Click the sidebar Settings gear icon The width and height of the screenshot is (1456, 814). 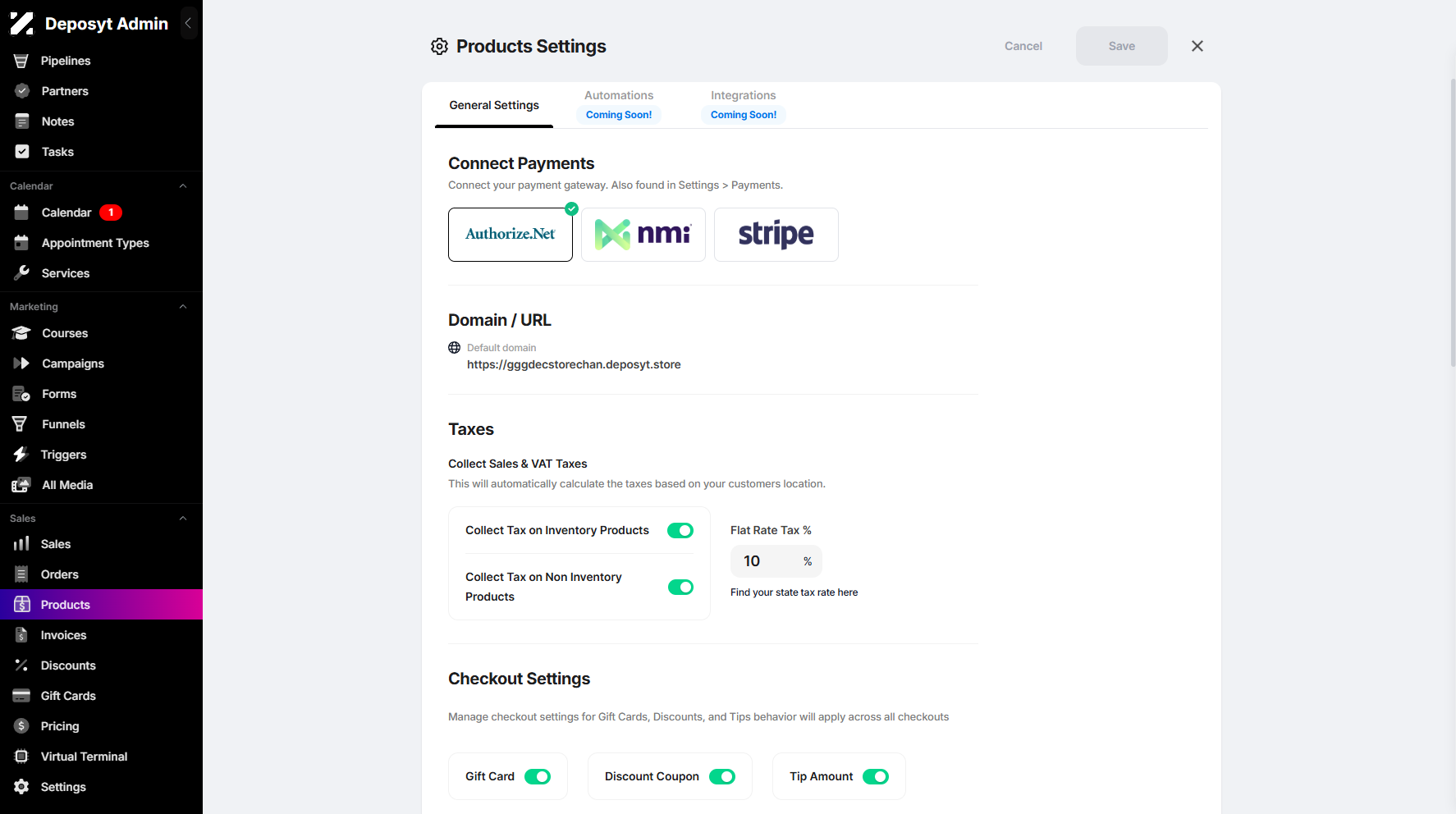(21, 787)
